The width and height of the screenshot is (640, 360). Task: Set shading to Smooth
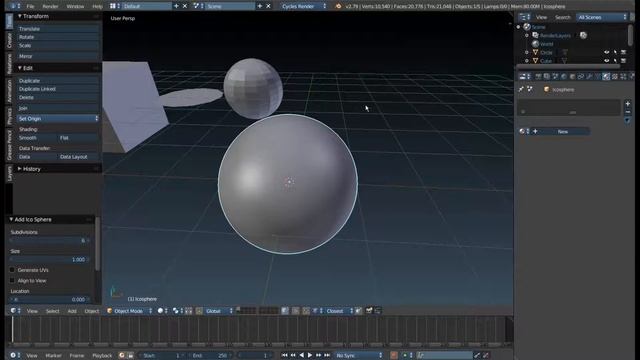point(37,138)
